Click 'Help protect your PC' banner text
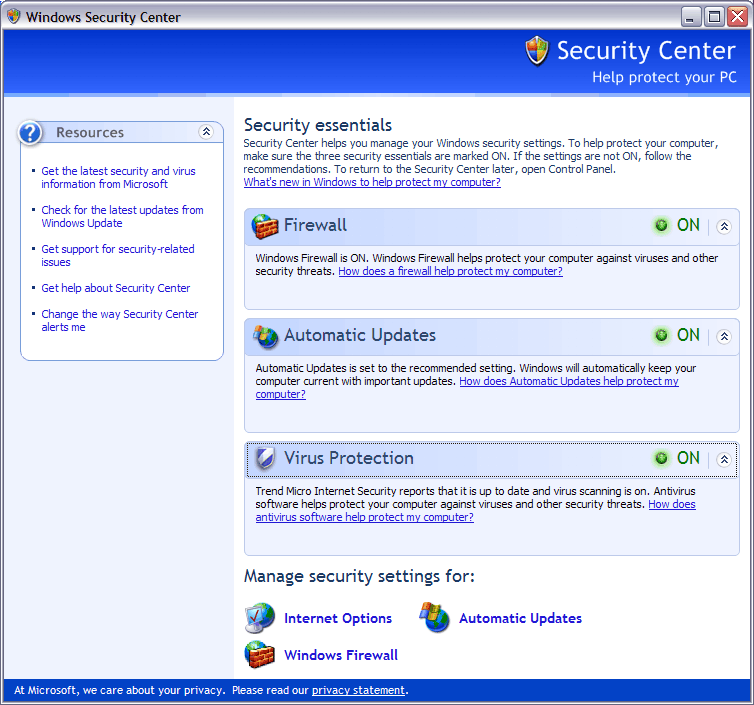Screen dimensions: 754x705 (x=664, y=77)
